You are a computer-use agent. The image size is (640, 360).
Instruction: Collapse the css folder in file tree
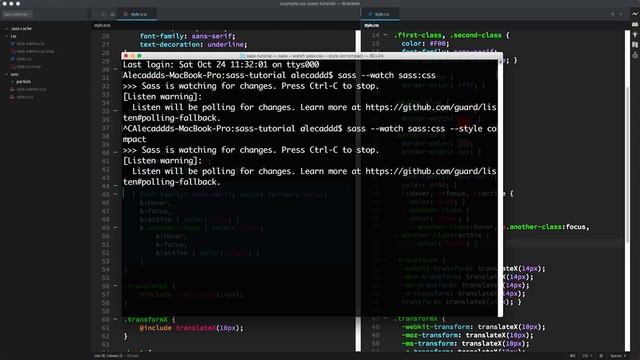tap(7, 36)
